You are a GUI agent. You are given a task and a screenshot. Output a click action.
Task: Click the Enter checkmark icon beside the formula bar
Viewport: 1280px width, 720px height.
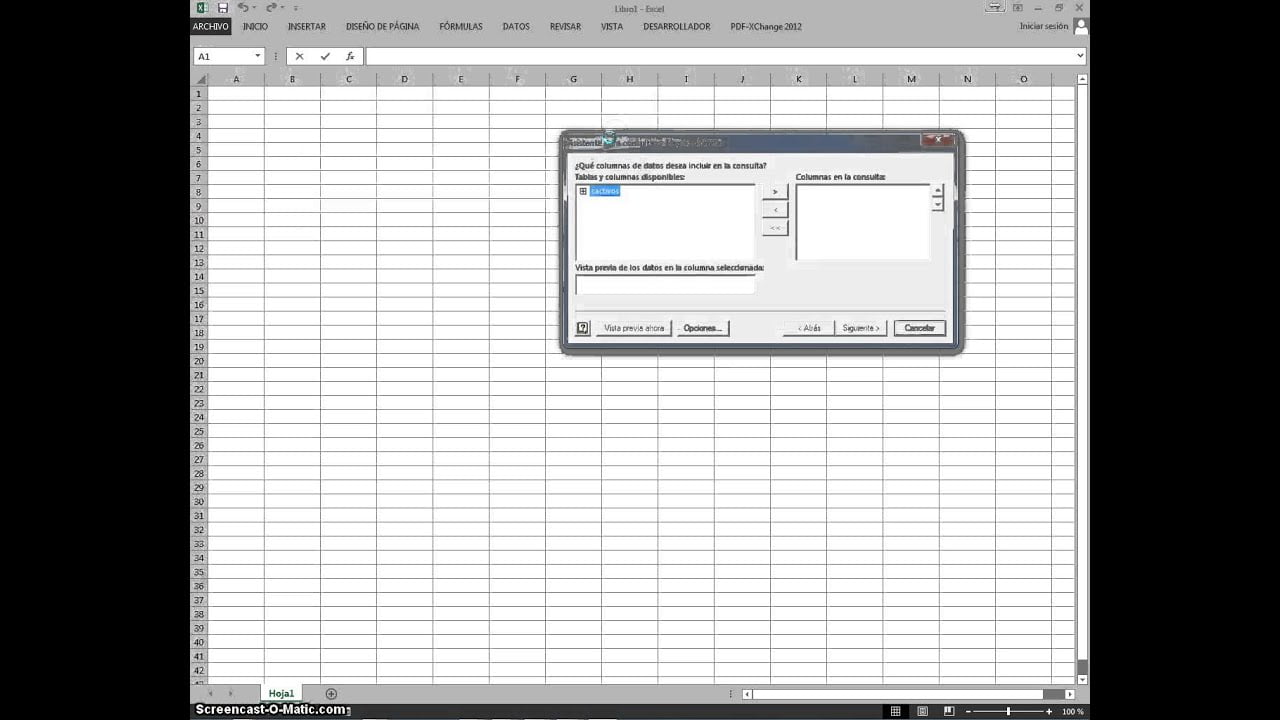(x=324, y=56)
